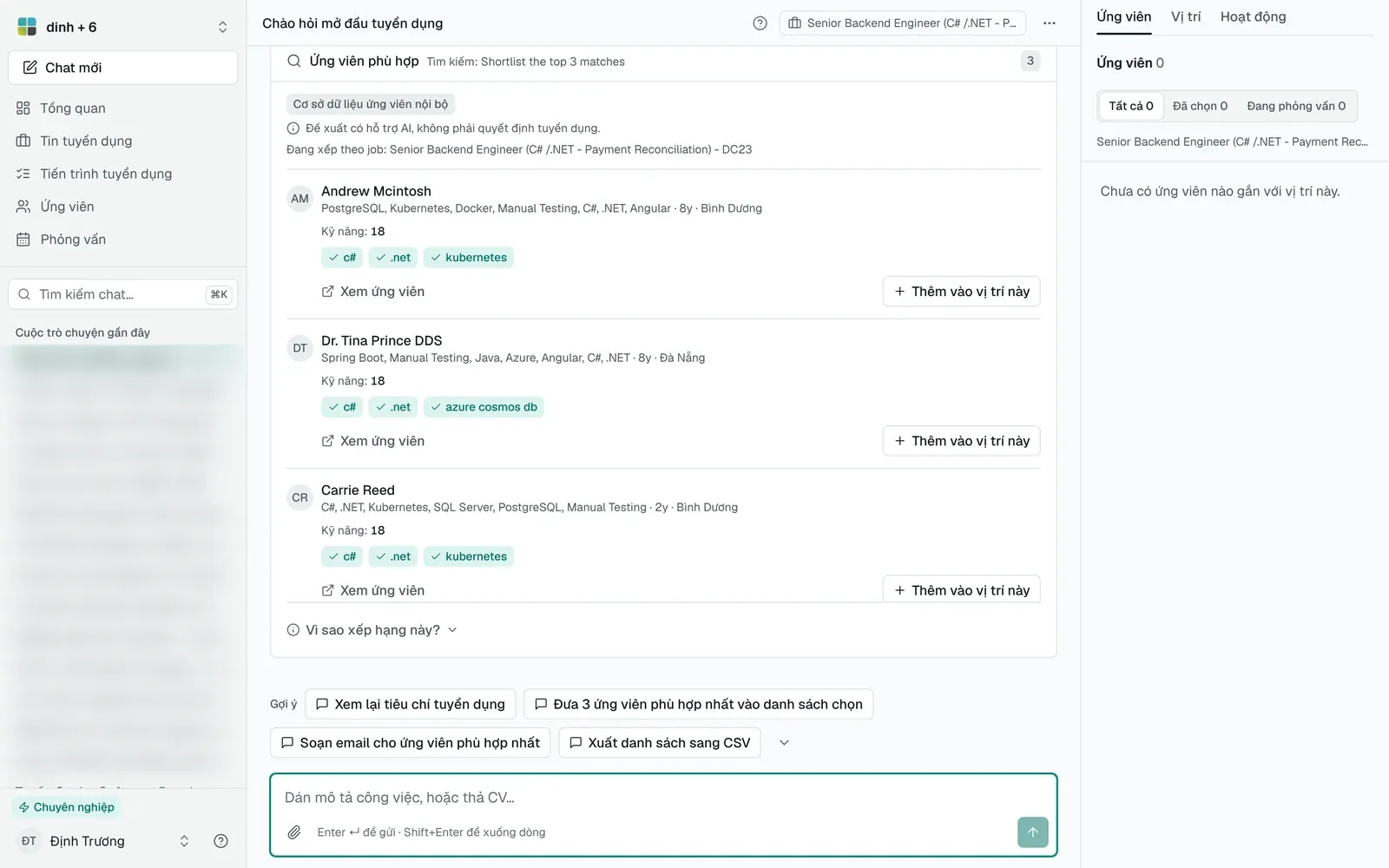Select the Tất cả 0 filter
The image size is (1389, 868).
pos(1131,106)
